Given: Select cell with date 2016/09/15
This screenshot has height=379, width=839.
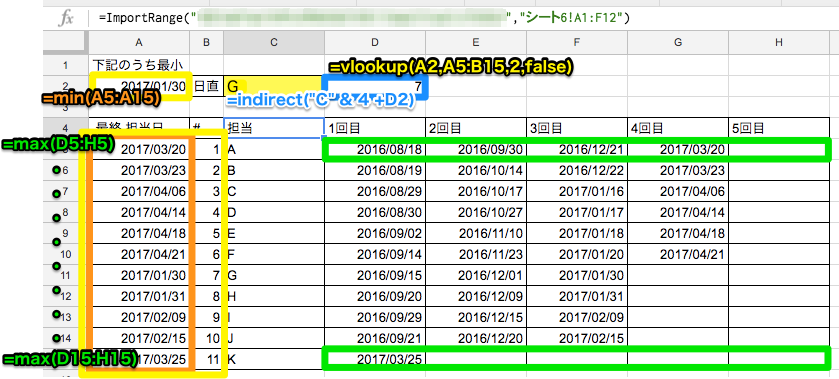Looking at the screenshot, I should tap(375, 275).
